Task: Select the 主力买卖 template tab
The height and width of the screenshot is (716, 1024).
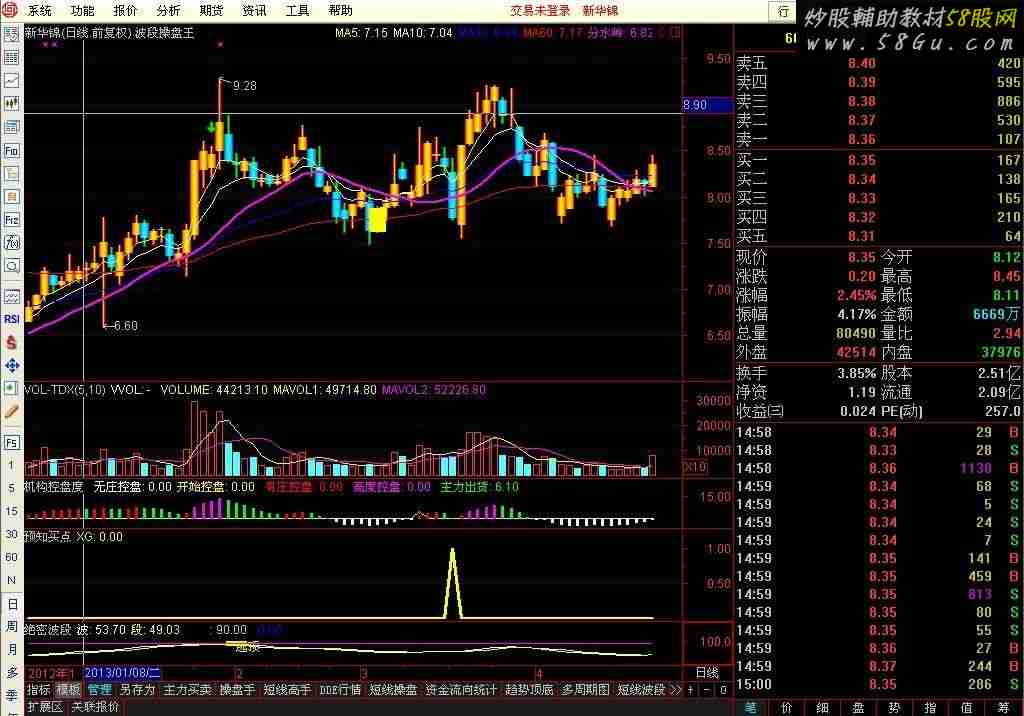Action: click(187, 689)
